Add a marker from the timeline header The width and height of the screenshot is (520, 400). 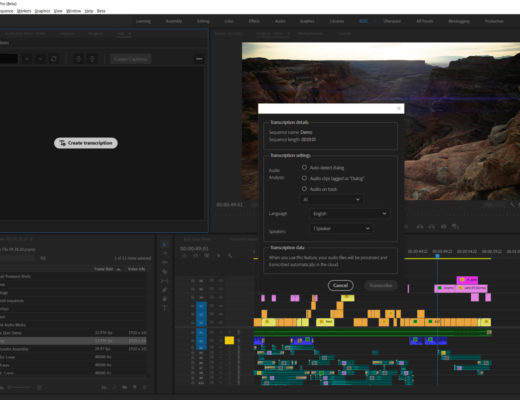pos(218,256)
